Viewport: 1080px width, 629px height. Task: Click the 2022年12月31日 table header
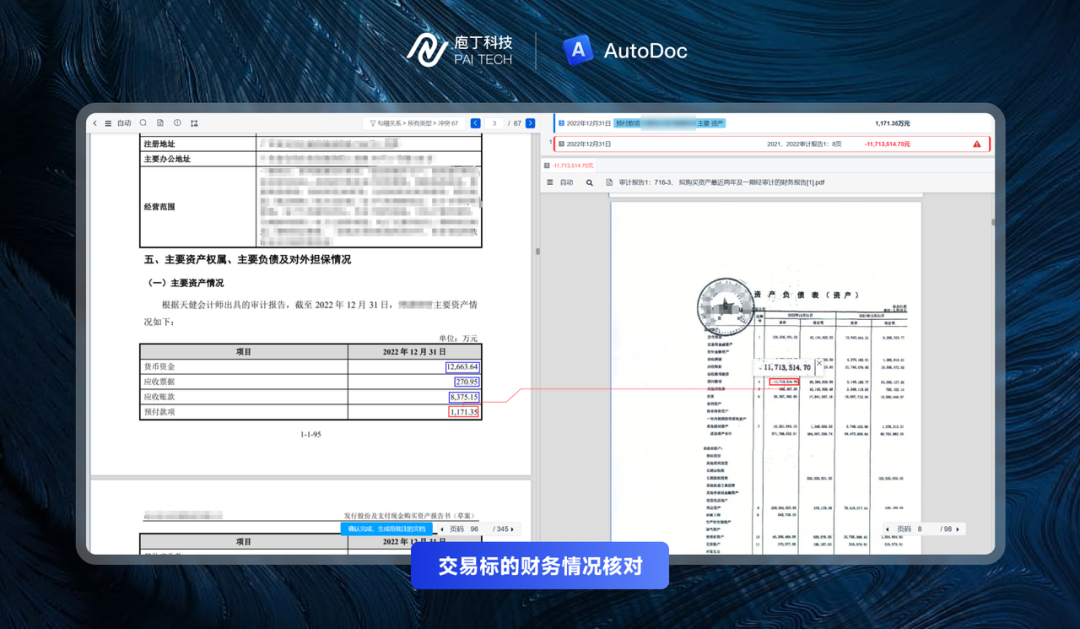tap(414, 352)
